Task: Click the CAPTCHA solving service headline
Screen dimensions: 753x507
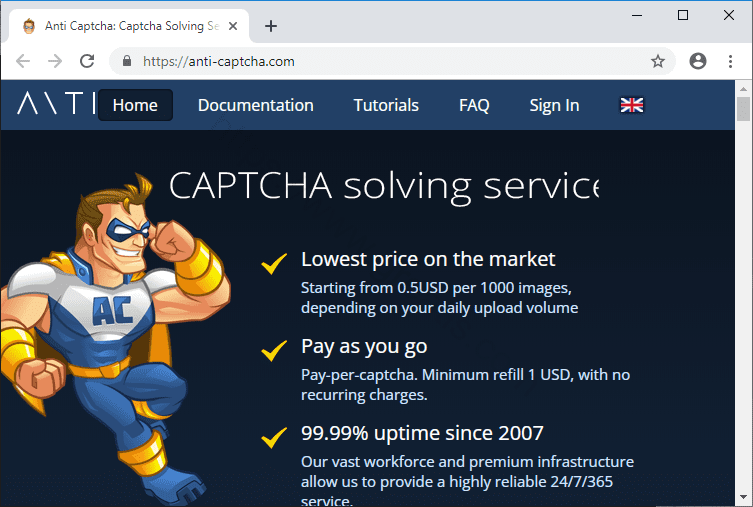Action: [384, 186]
